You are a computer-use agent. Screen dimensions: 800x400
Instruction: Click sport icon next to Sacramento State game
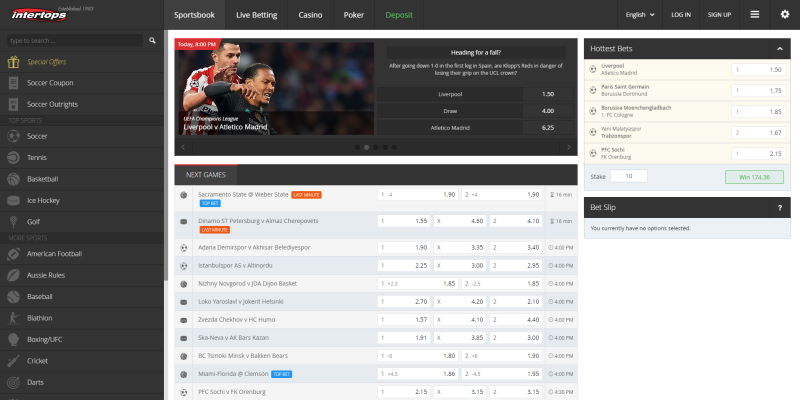[184, 195]
